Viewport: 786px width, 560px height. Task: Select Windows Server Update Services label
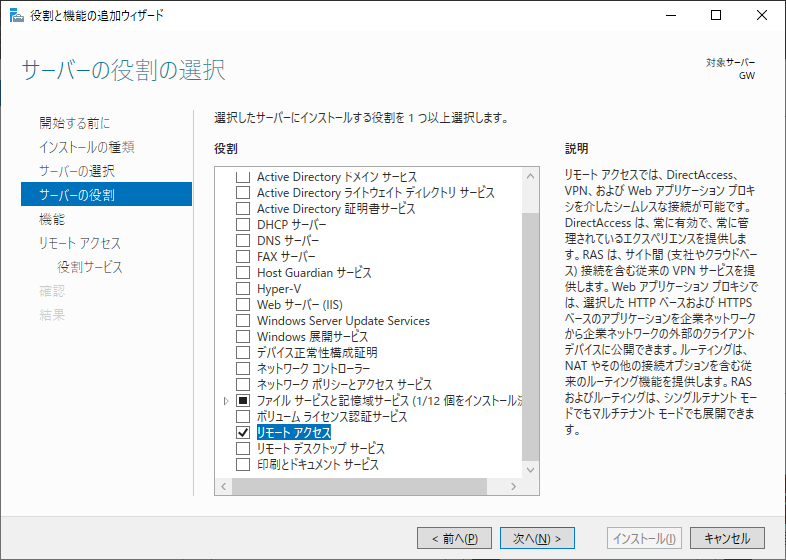[x=343, y=321]
